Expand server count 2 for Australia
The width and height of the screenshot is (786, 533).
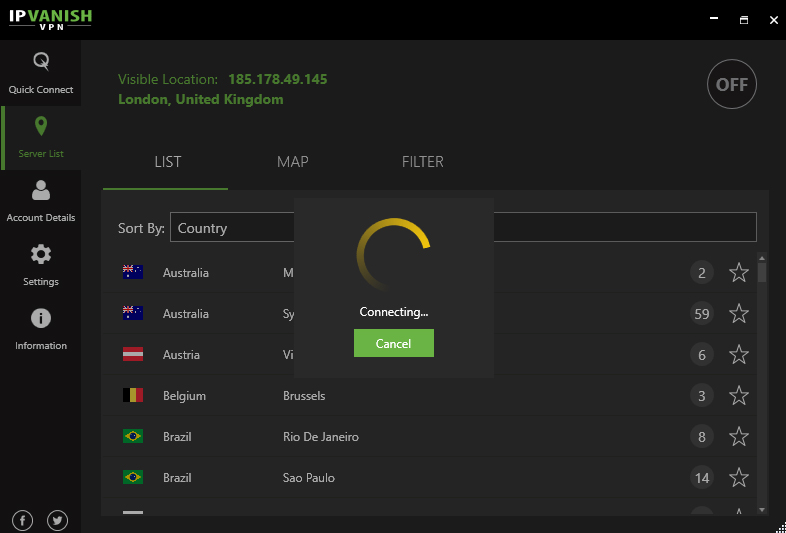point(702,273)
